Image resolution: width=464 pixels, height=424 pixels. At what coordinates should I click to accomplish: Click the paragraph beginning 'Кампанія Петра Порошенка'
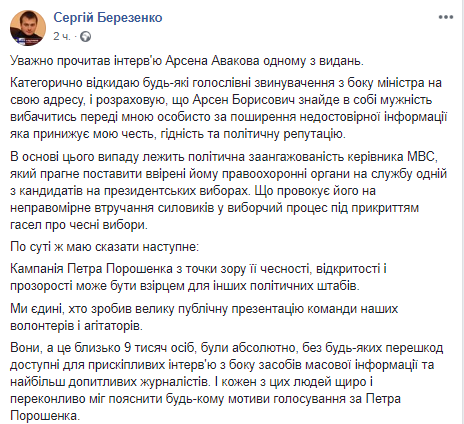coord(198,277)
